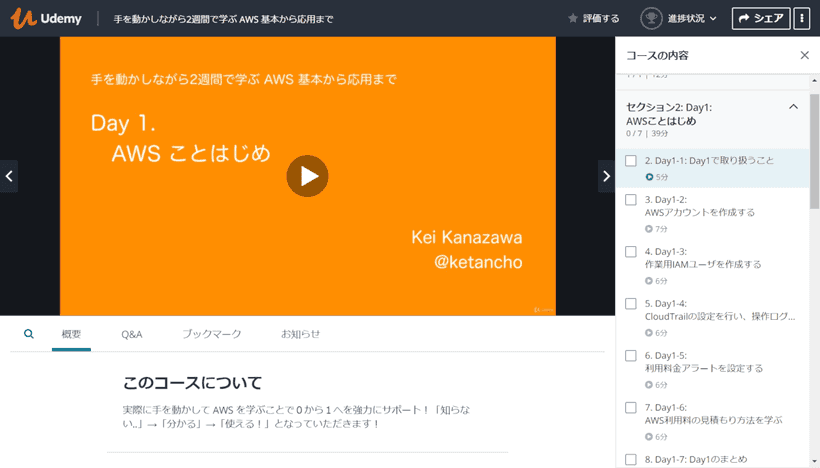The image size is (820, 468).
Task: Click play icon under Day1-4 lecture
Action: (649, 333)
